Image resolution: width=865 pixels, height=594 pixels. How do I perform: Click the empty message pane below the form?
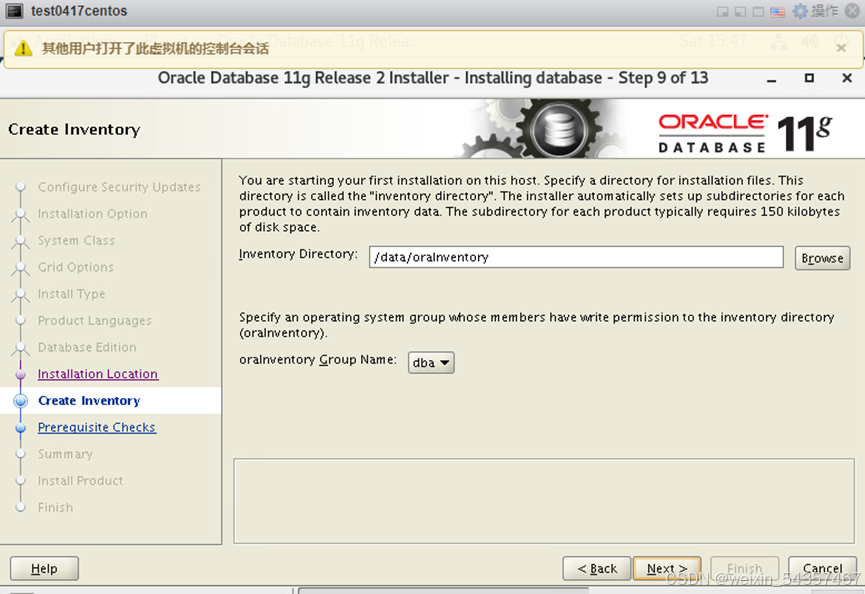click(x=540, y=500)
